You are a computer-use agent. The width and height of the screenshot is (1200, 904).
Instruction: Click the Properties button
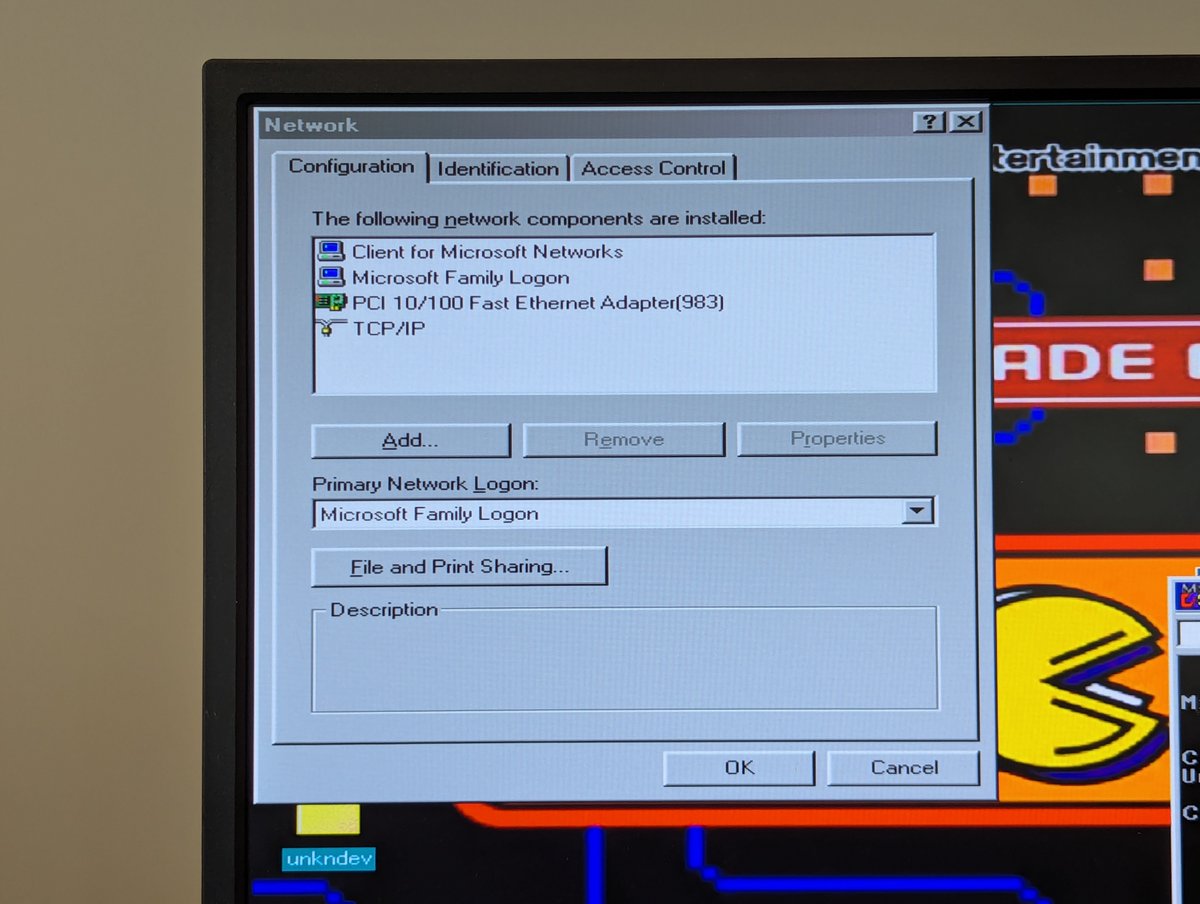[x=837, y=438]
